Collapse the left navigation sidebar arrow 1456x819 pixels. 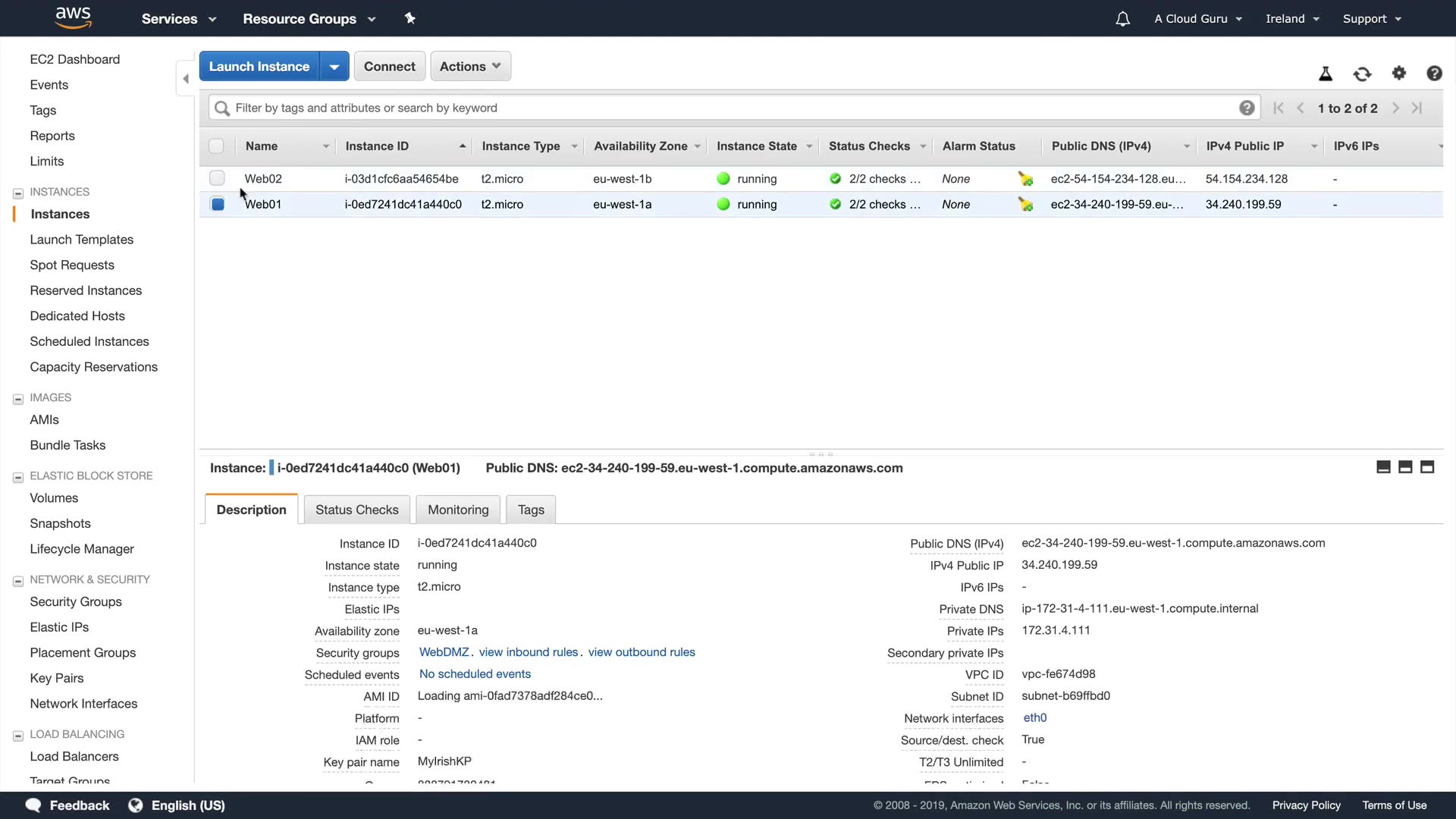pos(186,79)
